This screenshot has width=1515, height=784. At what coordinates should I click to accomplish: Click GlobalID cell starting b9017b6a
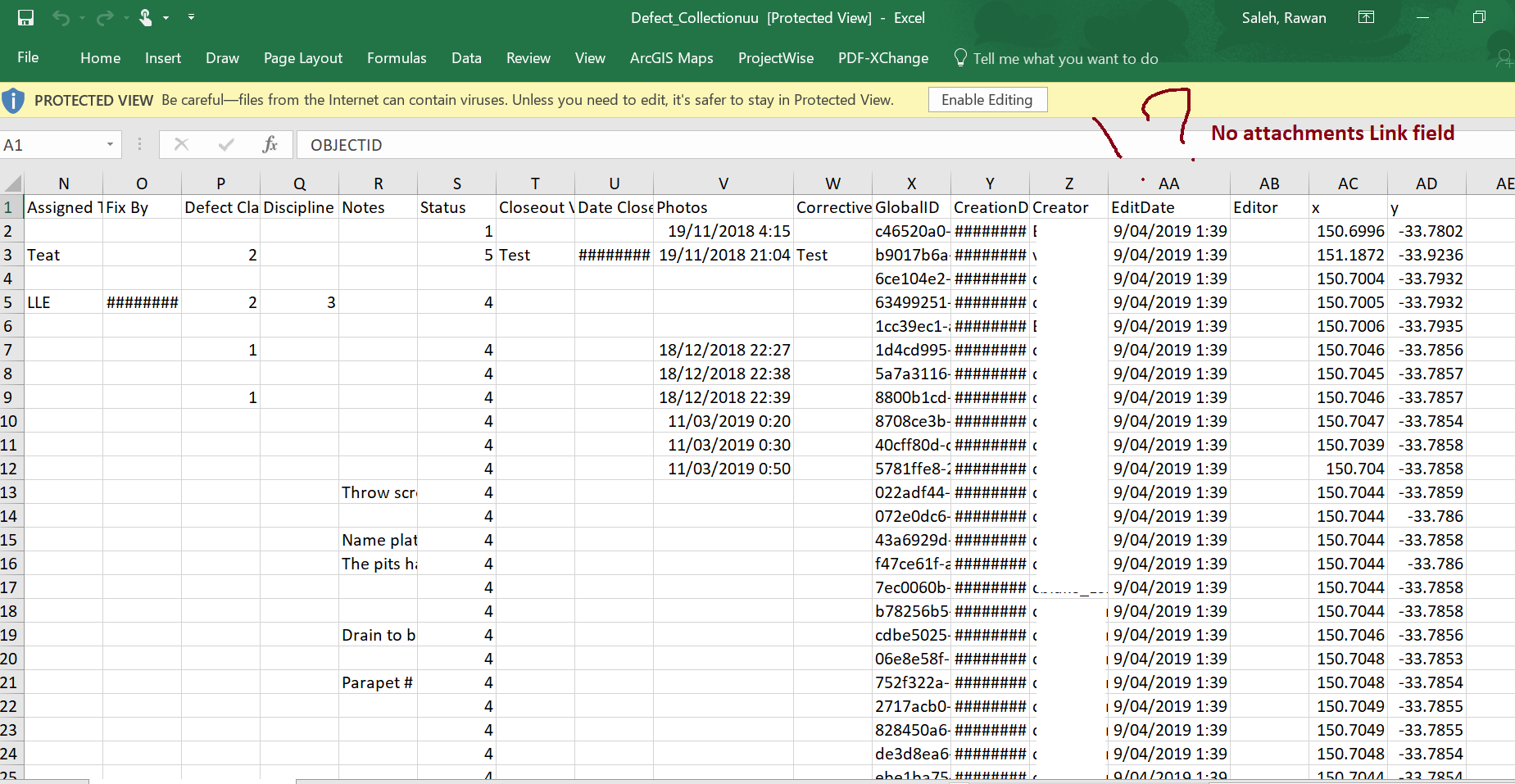pos(911,255)
